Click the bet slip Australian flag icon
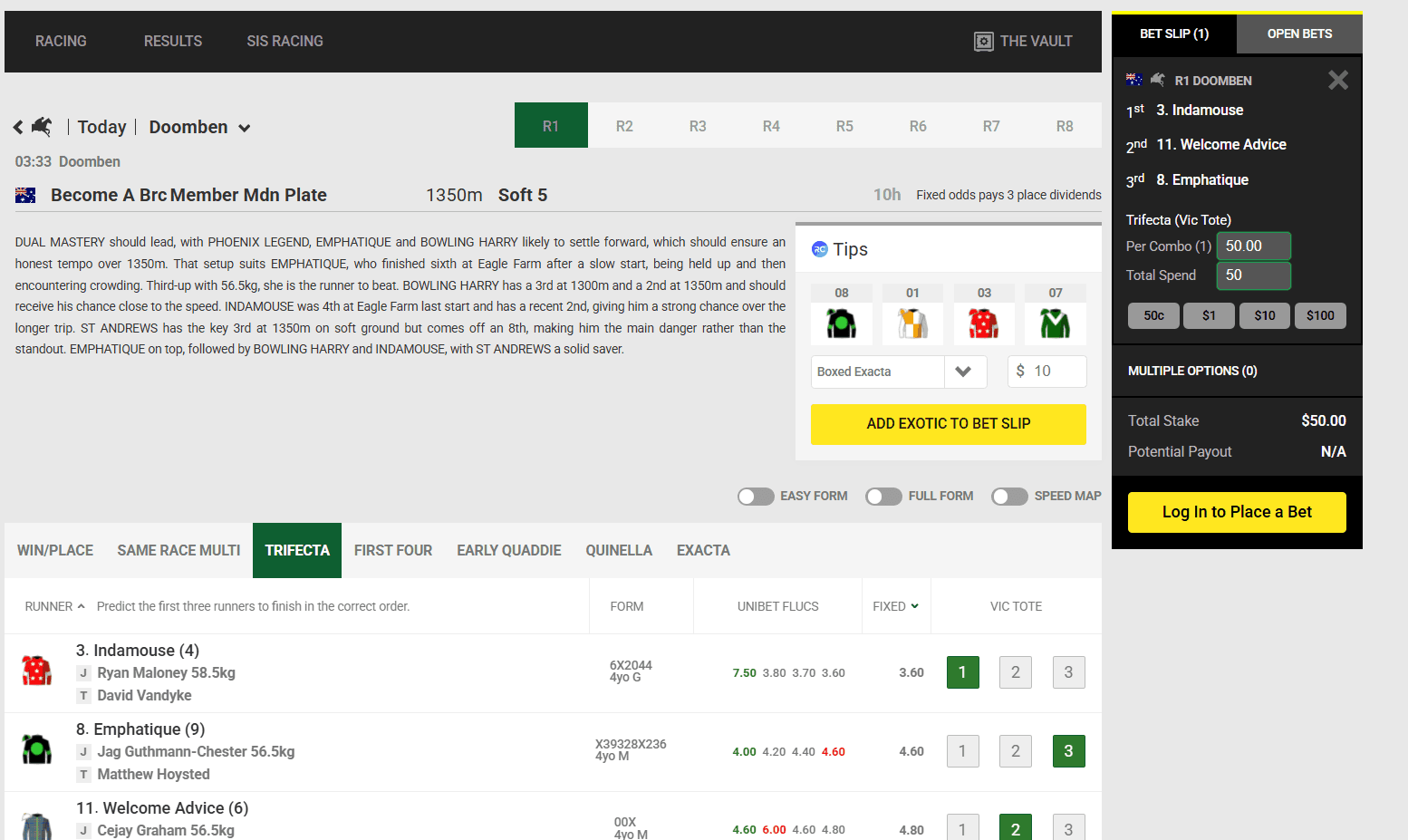 tap(1134, 80)
